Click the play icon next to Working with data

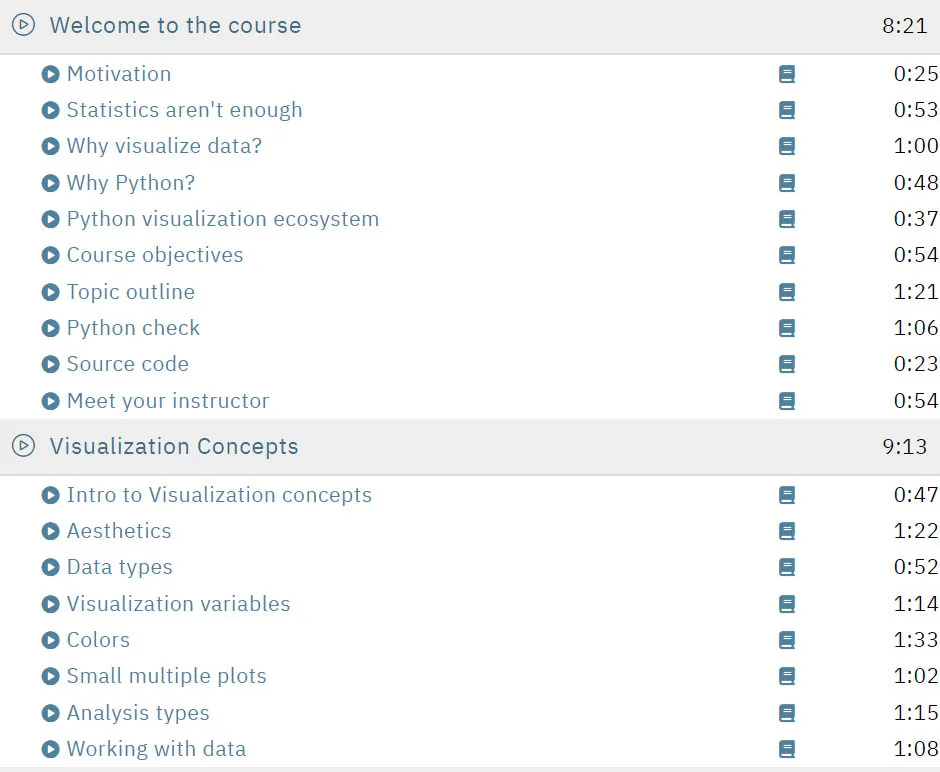tap(50, 749)
